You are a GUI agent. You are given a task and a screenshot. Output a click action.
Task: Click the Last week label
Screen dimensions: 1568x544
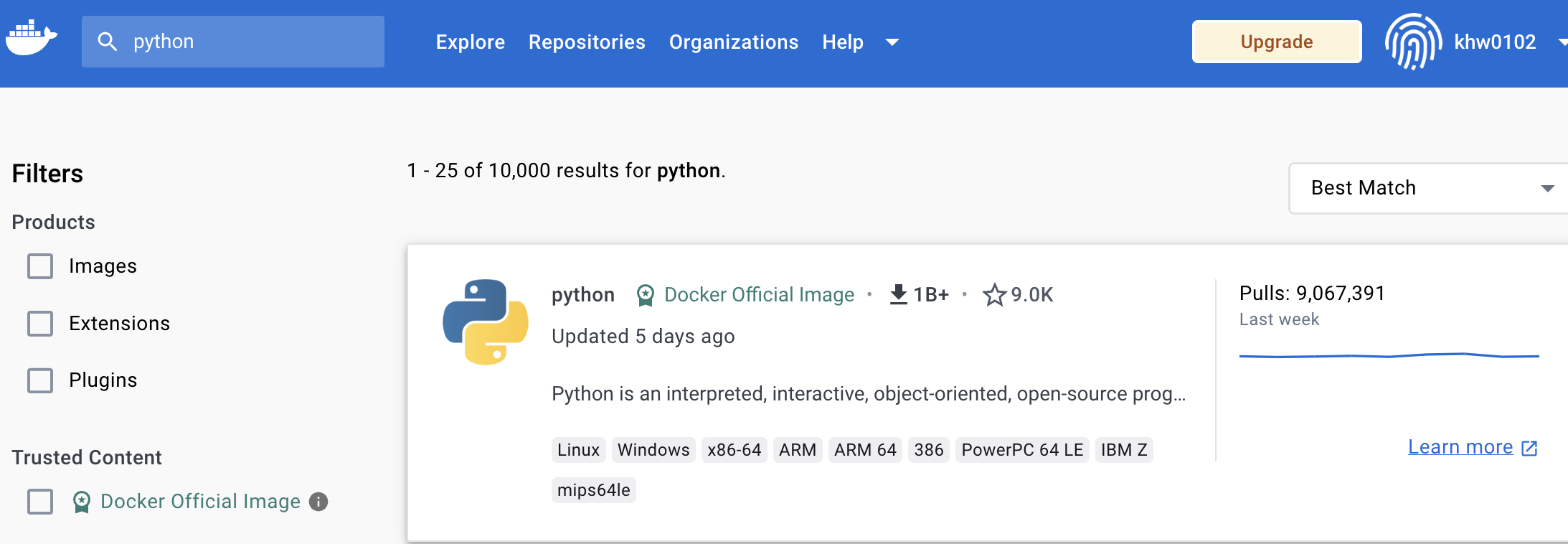coord(1279,320)
